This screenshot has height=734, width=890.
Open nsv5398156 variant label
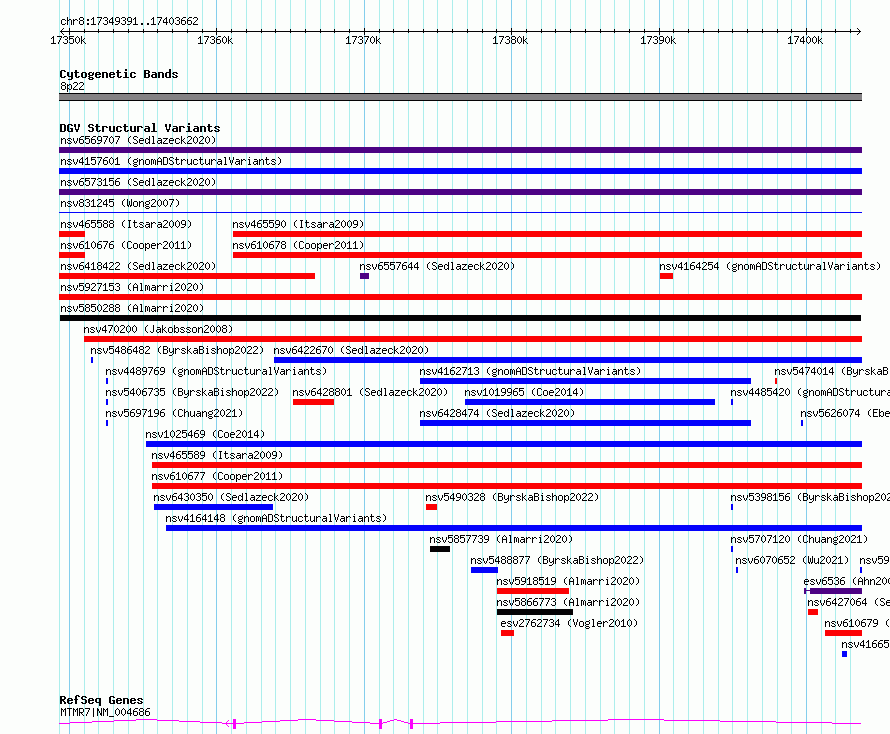809,497
